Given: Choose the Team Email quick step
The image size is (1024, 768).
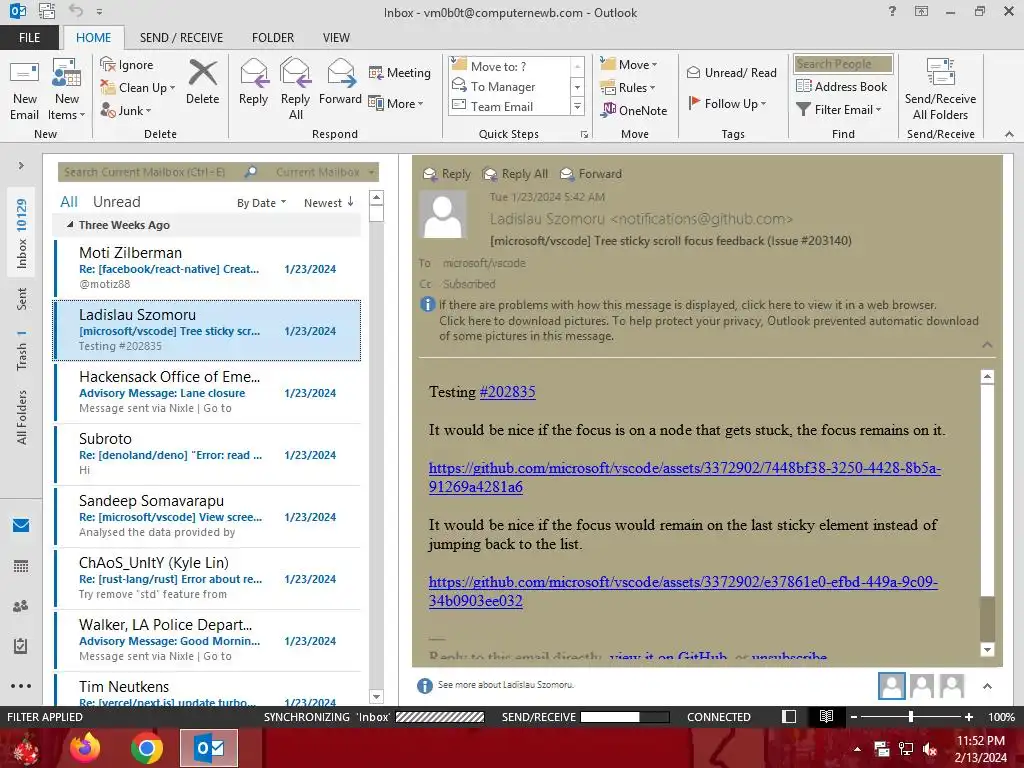Looking at the screenshot, I should (509, 106).
